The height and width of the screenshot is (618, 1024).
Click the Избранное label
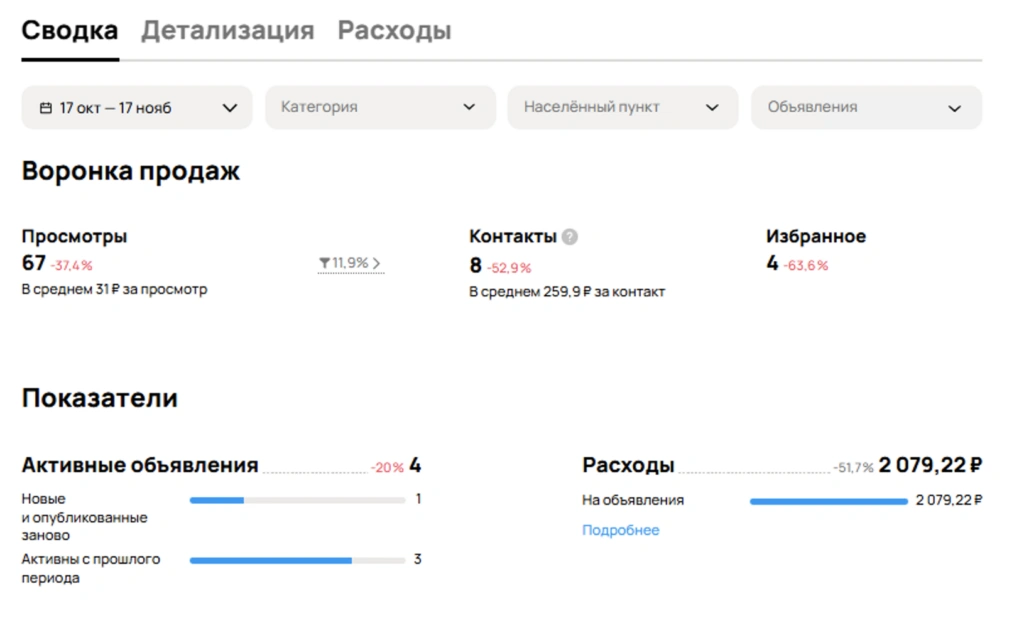click(x=816, y=236)
